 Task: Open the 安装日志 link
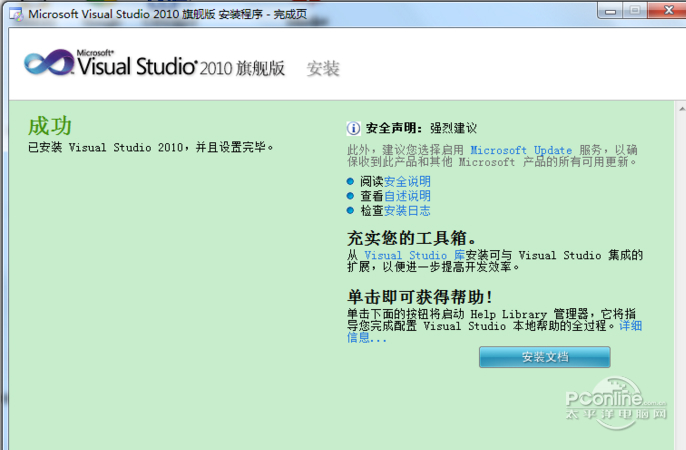click(407, 210)
